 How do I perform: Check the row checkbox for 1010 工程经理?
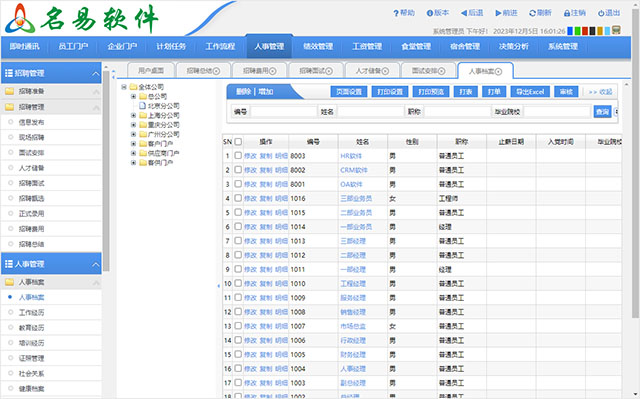point(238,283)
